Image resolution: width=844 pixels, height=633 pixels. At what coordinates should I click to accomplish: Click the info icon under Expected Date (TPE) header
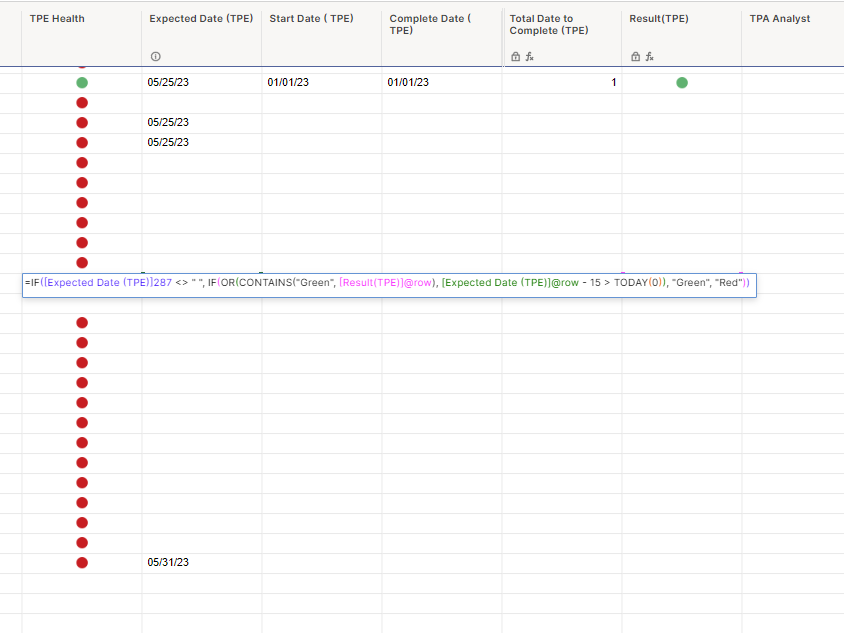point(155,57)
